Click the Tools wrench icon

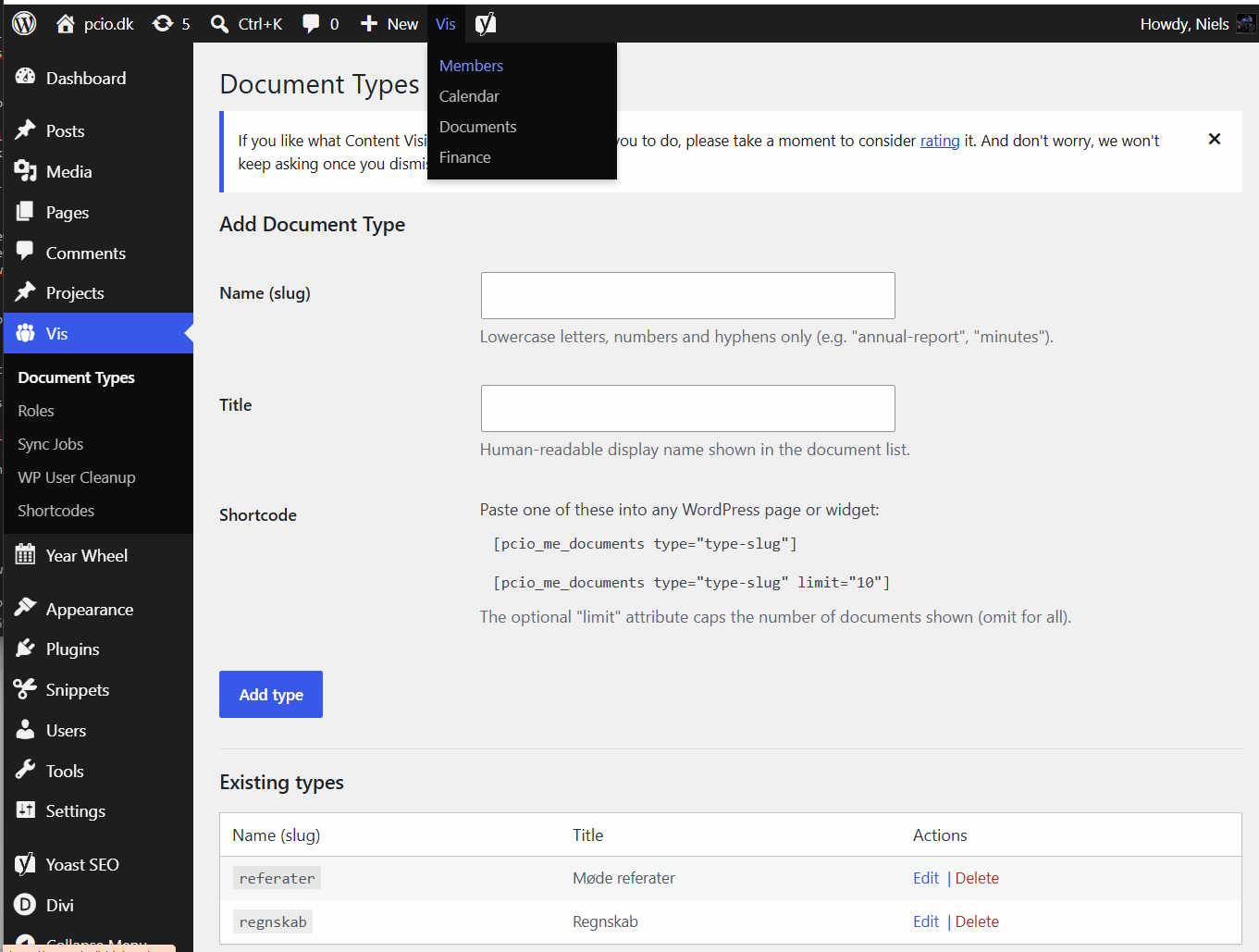point(25,770)
